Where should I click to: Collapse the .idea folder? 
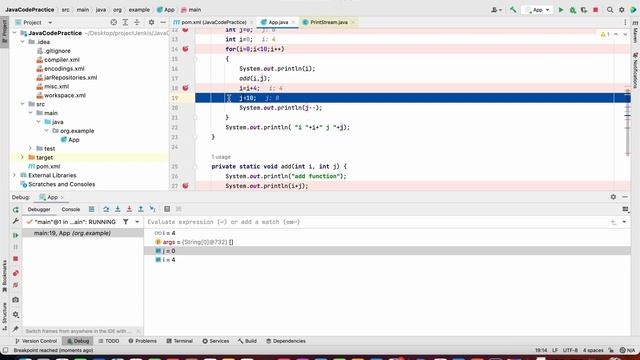click(22, 42)
